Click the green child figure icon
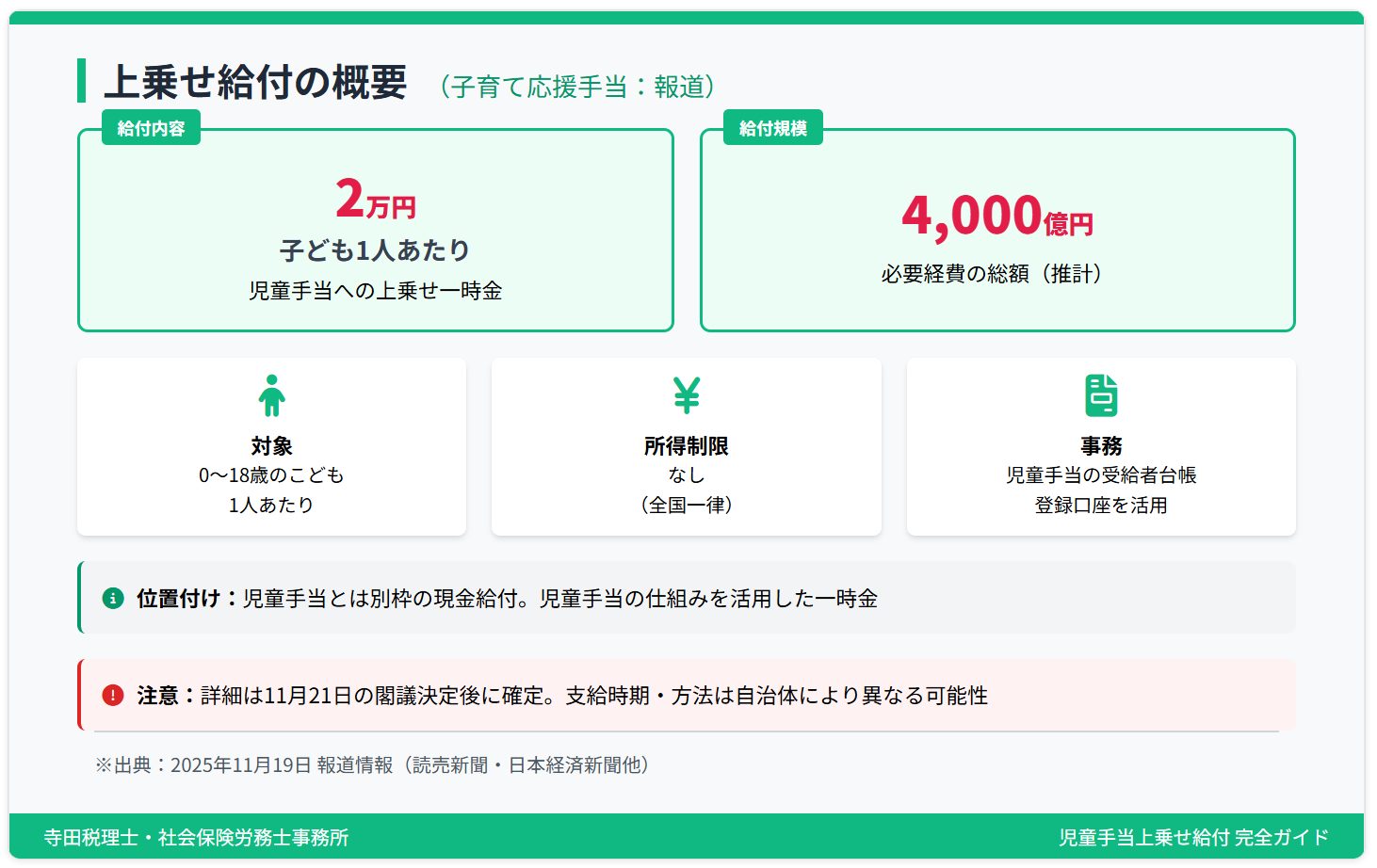1377x868 pixels. pos(271,395)
